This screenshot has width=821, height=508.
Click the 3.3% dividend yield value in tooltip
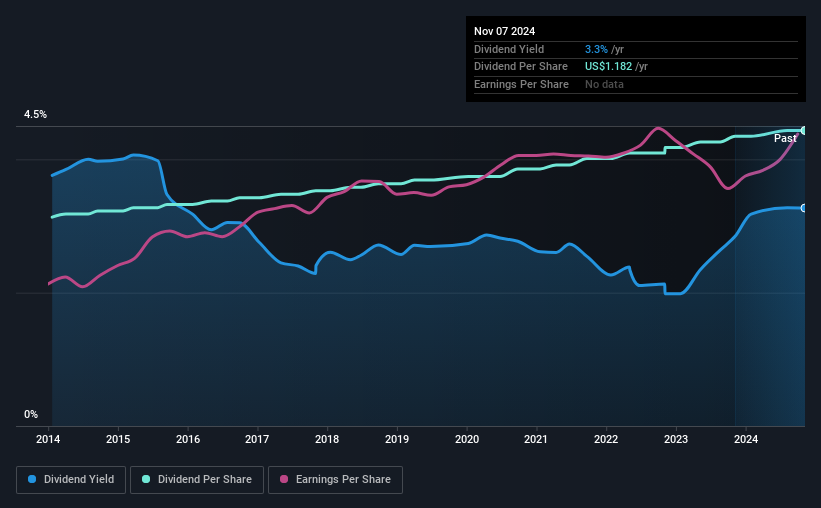[x=596, y=49]
